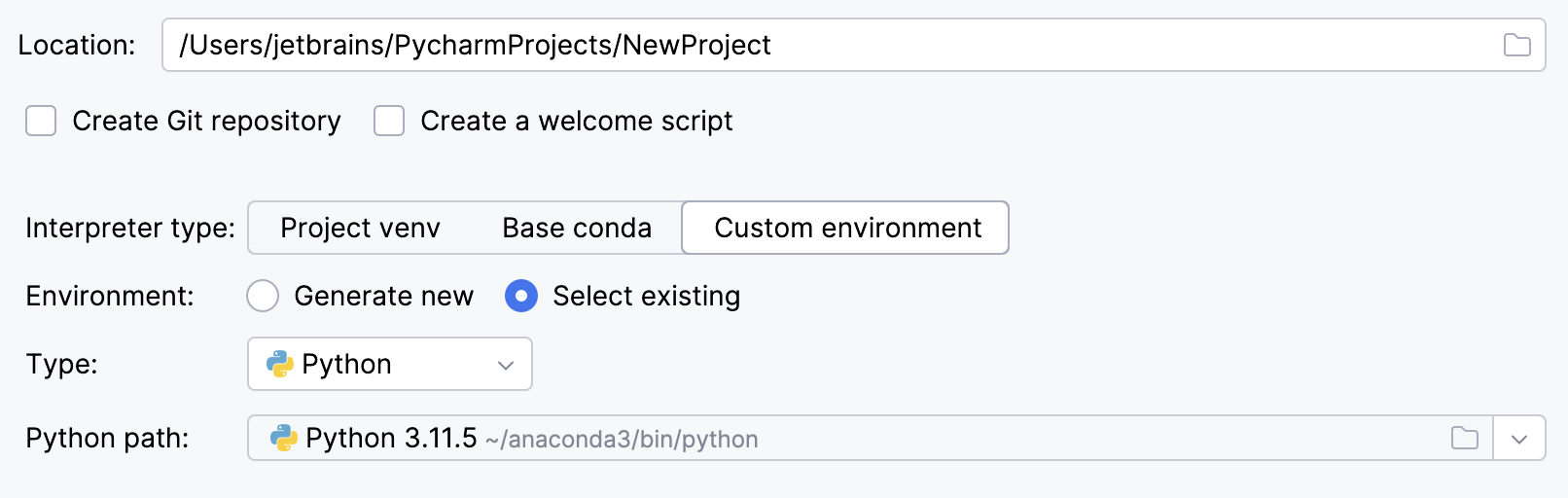Screen dimensions: 1568x498
Task: Tick the Create a welcome script checkbox
Action: (389, 122)
